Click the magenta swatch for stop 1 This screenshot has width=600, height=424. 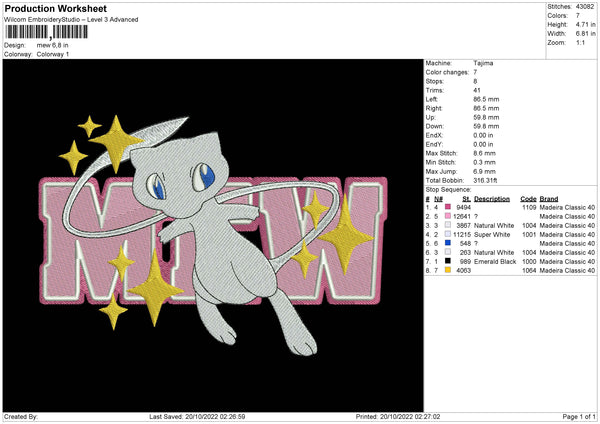pyautogui.click(x=448, y=207)
